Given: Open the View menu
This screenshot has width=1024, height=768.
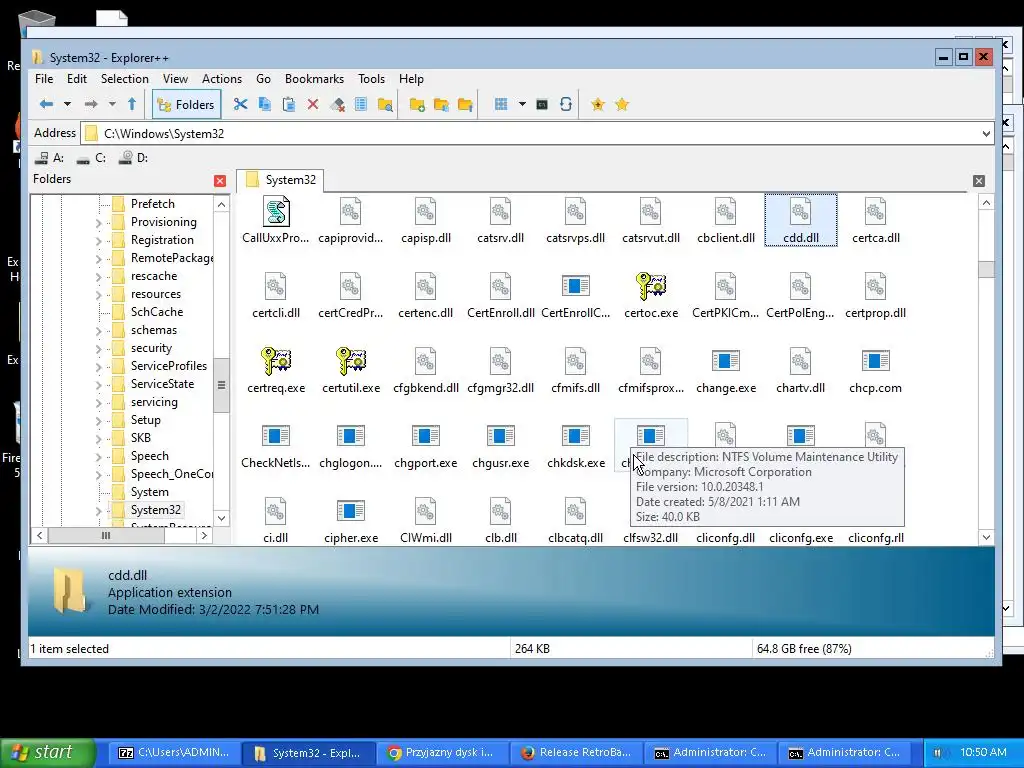Looking at the screenshot, I should click(175, 79).
